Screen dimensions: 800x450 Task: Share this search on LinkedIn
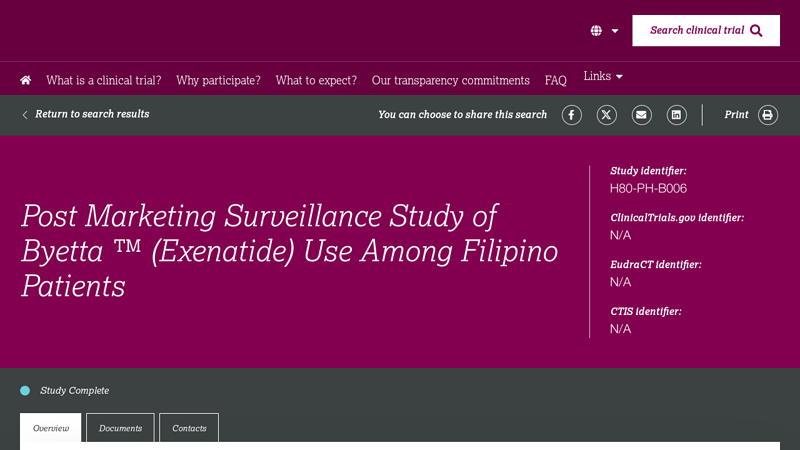[677, 115]
